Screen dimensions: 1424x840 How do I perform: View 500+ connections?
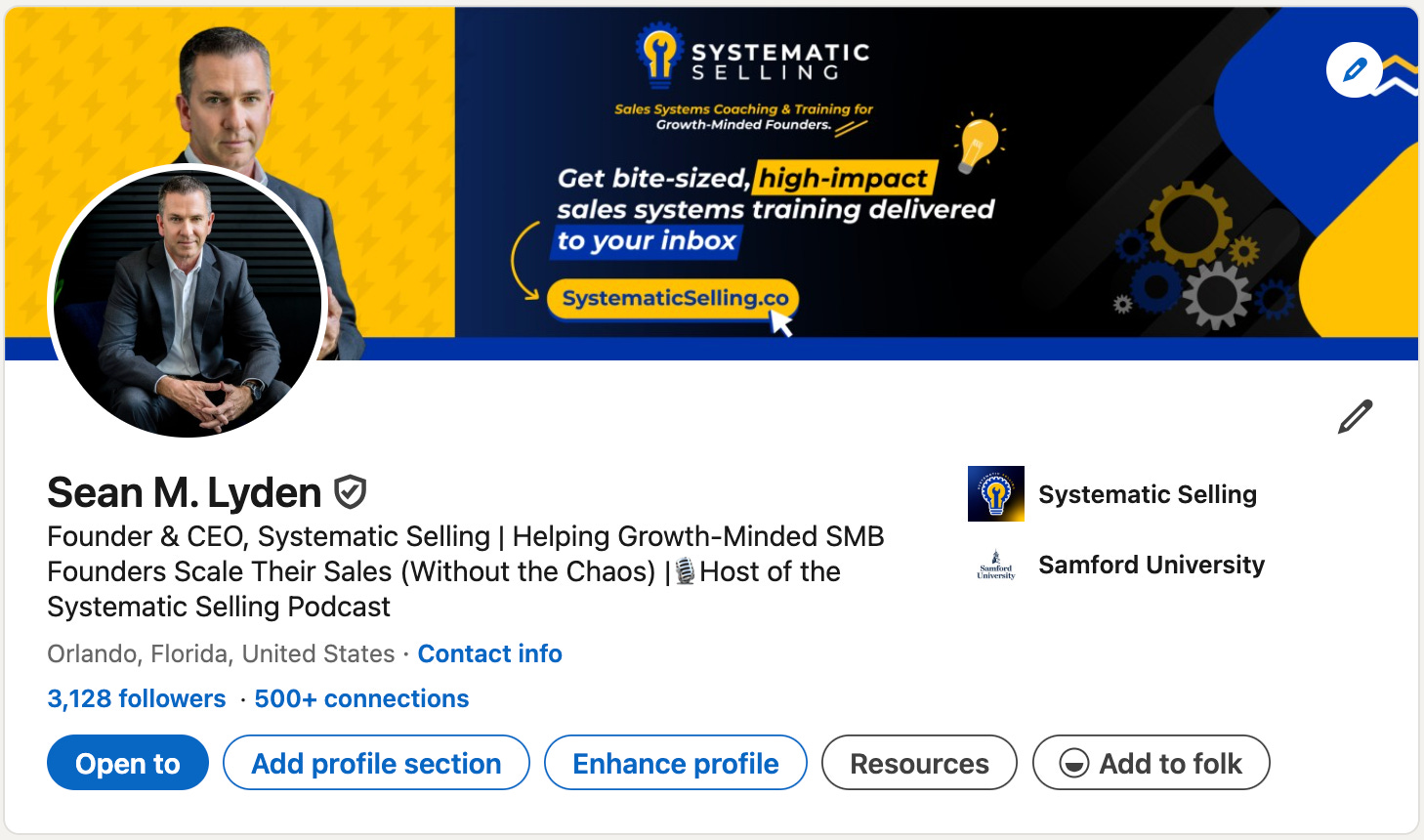(361, 698)
